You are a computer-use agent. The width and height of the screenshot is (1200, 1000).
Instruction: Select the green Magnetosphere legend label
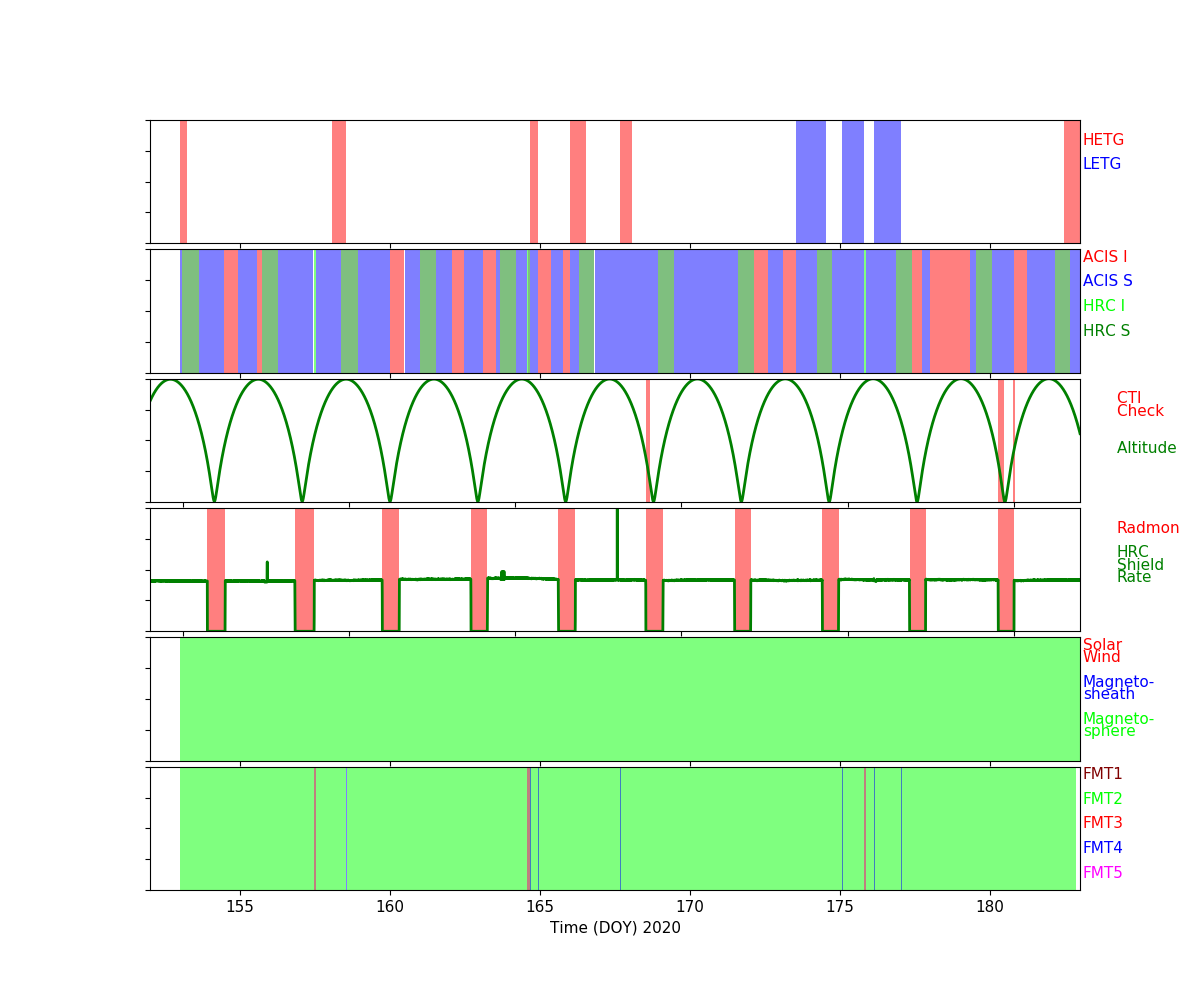click(x=1118, y=725)
